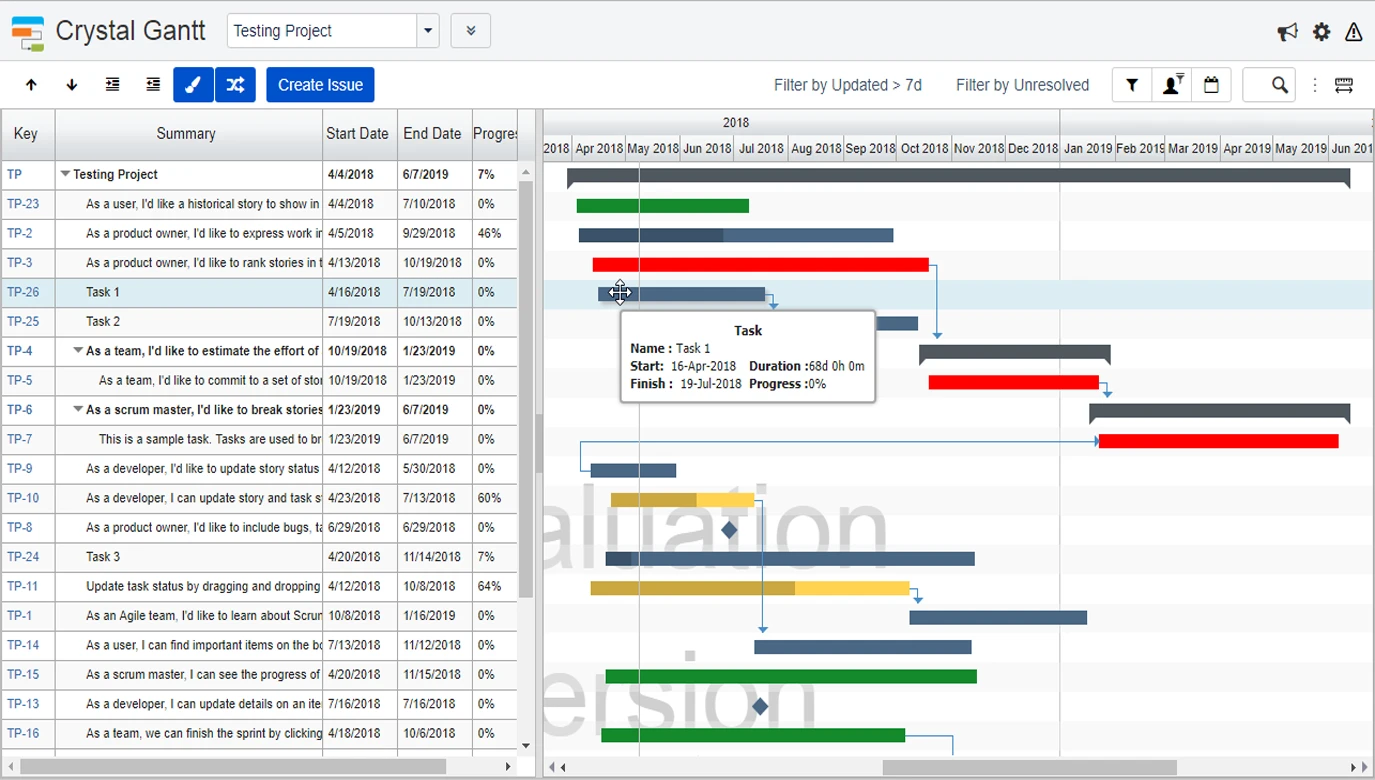Click the TP-8 milestone diamond
The width and height of the screenshot is (1375, 780).
point(729,530)
